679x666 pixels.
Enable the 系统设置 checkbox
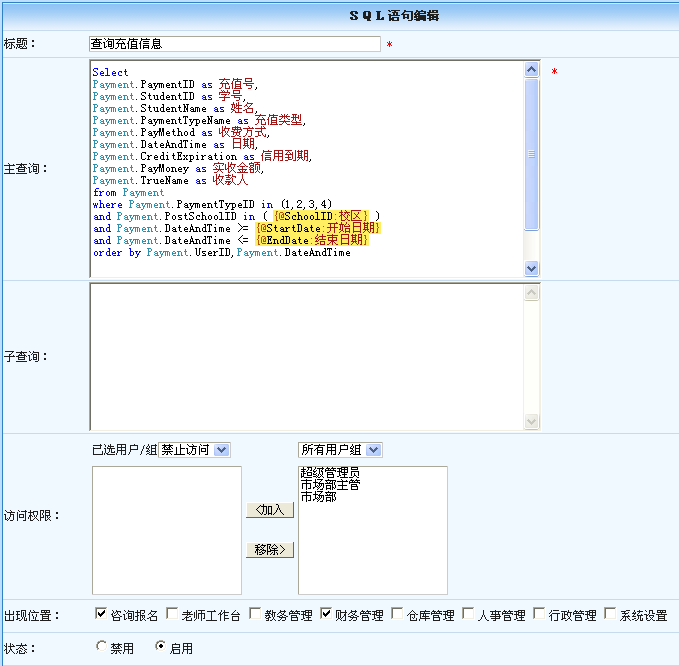pyautogui.click(x=610, y=614)
